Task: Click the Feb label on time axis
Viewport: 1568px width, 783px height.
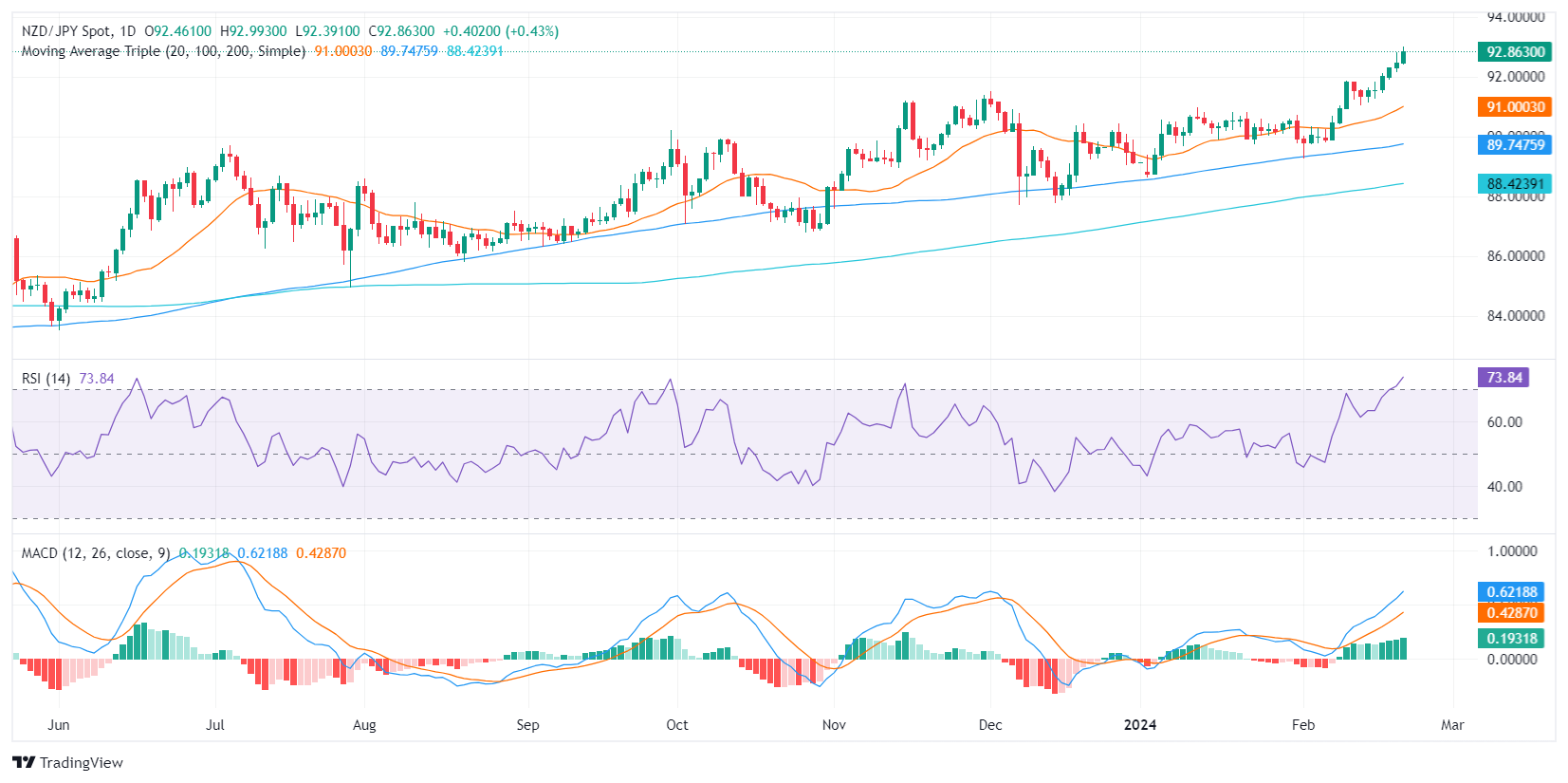Action: tap(1302, 725)
